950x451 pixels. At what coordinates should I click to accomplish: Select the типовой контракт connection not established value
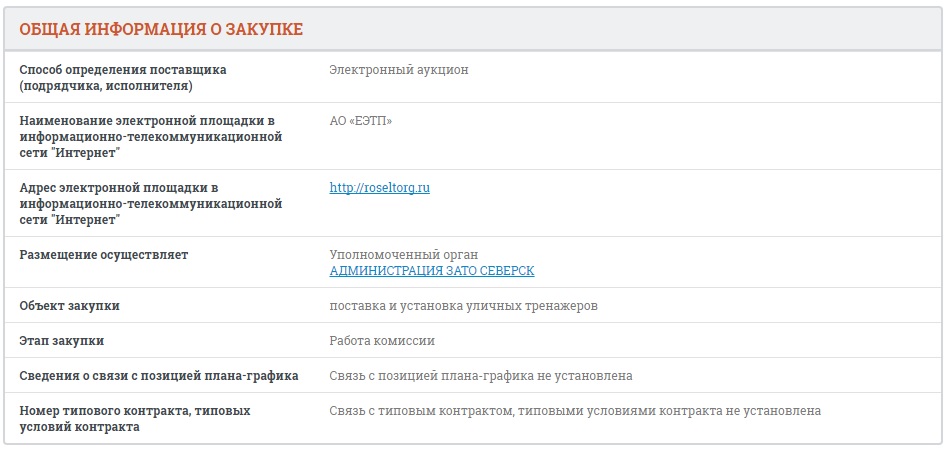tap(575, 411)
